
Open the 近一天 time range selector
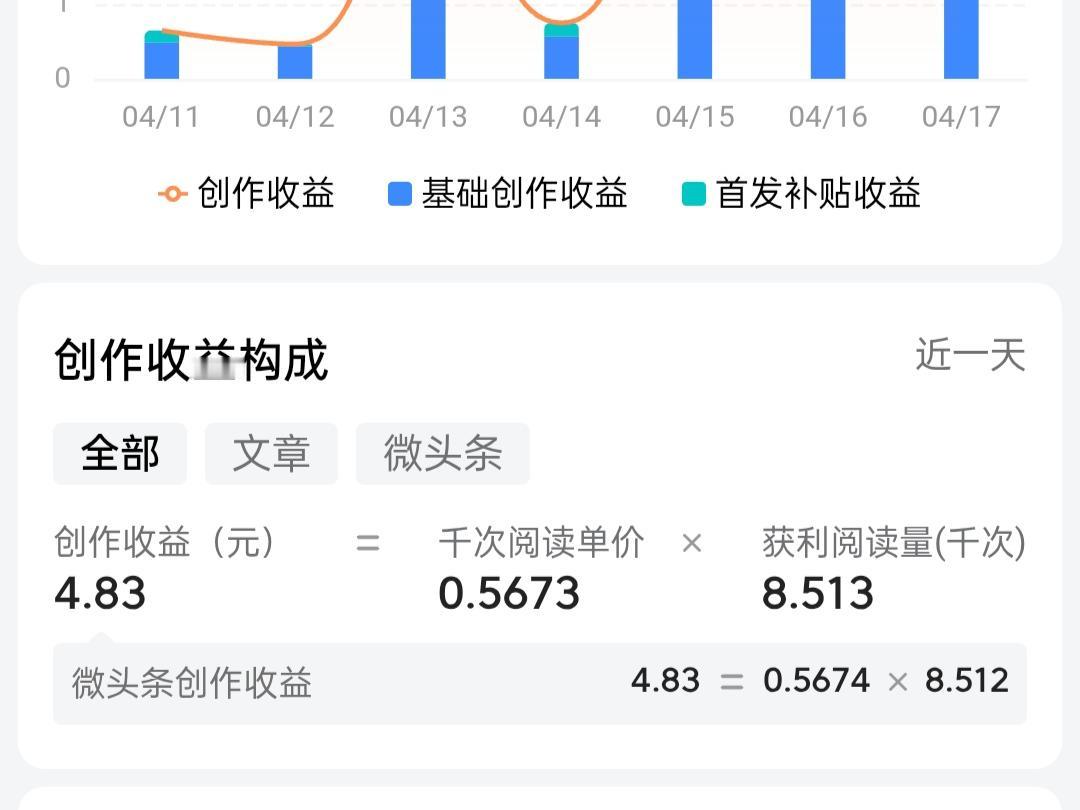[970, 355]
